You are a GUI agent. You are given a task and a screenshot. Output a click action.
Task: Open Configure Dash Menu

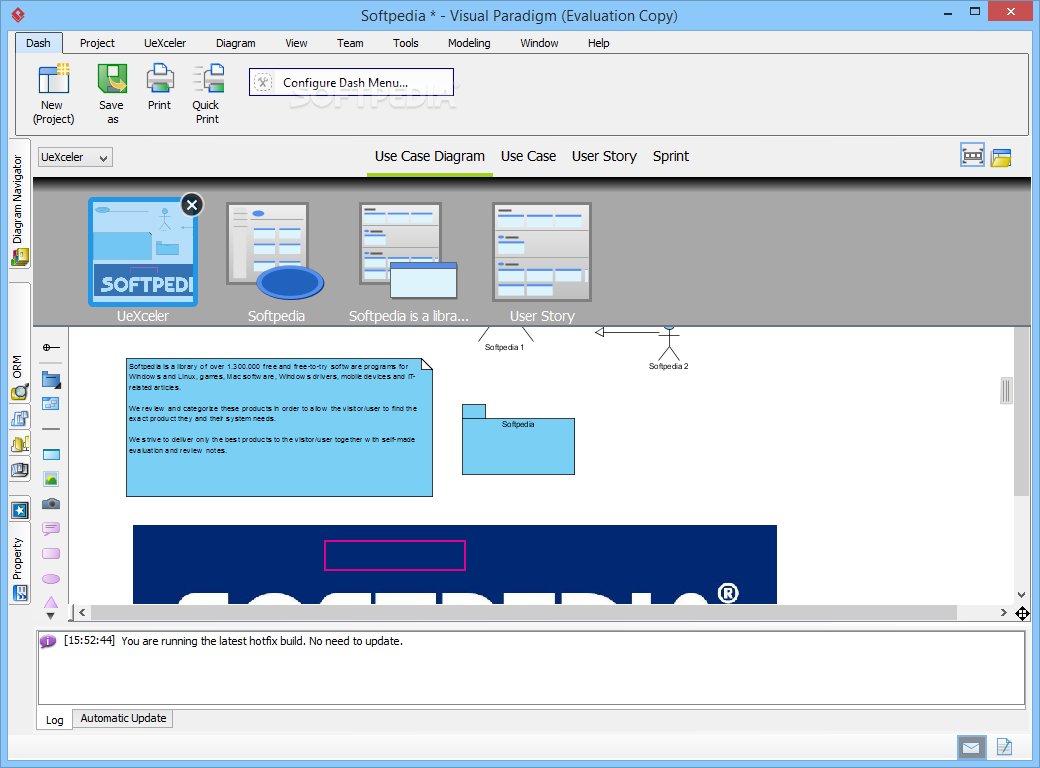352,82
